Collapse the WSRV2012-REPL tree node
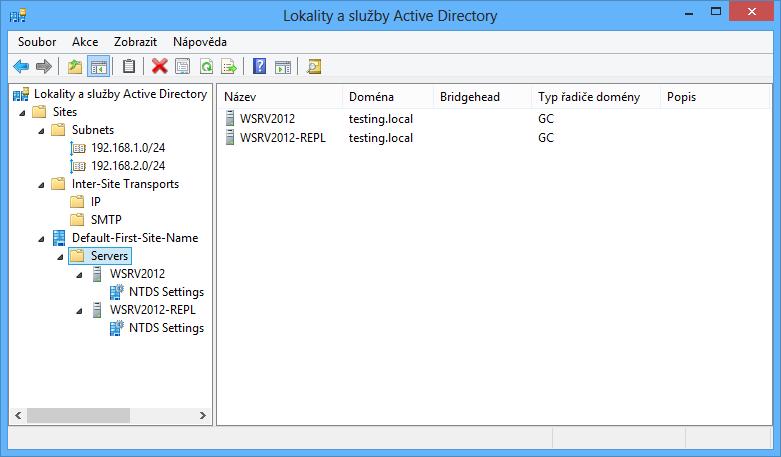The height and width of the screenshot is (457, 781). (x=79, y=311)
